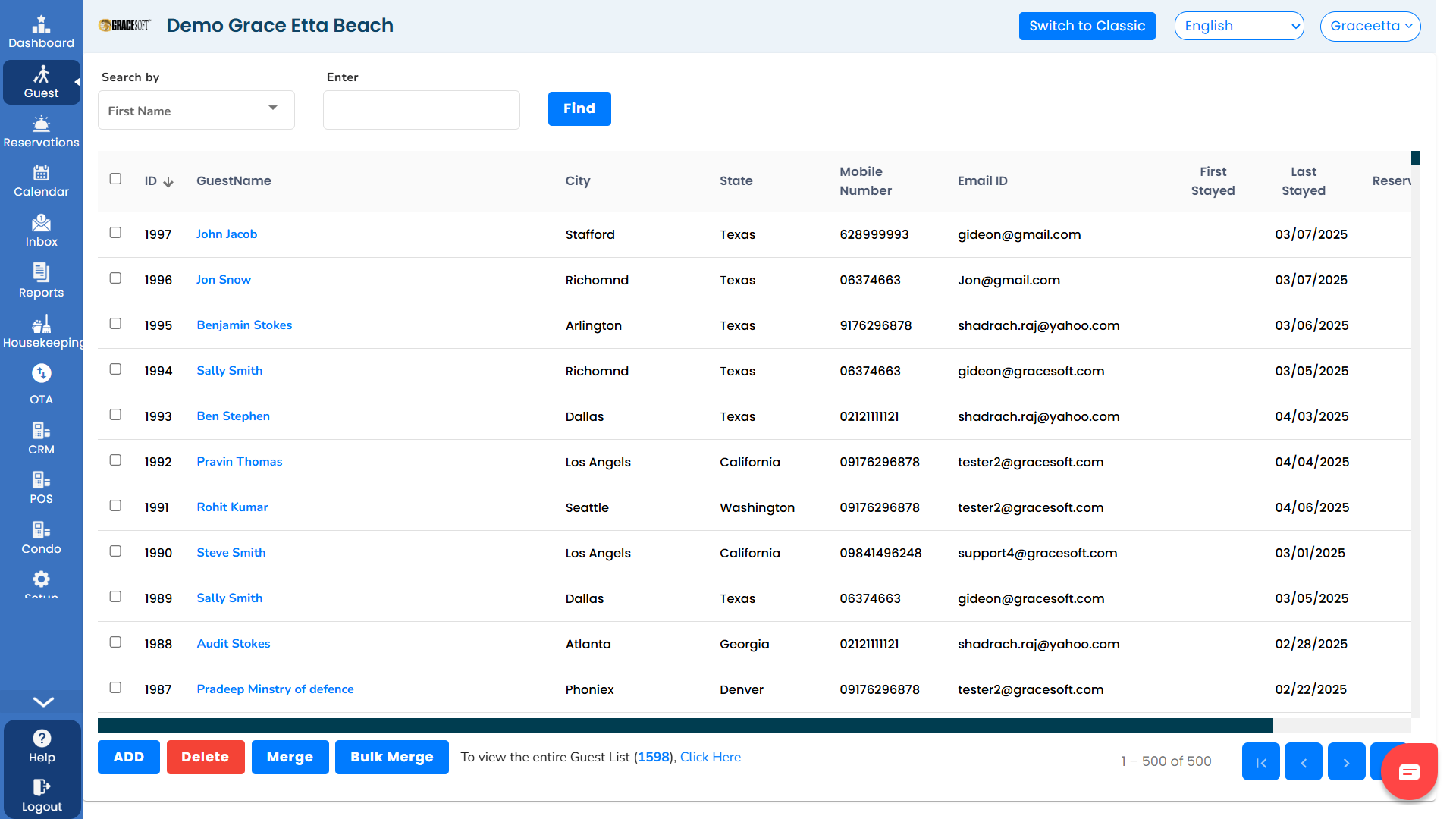Toggle the select-all header checkbox
Viewport: 1456px width, 819px height.
pyautogui.click(x=115, y=179)
